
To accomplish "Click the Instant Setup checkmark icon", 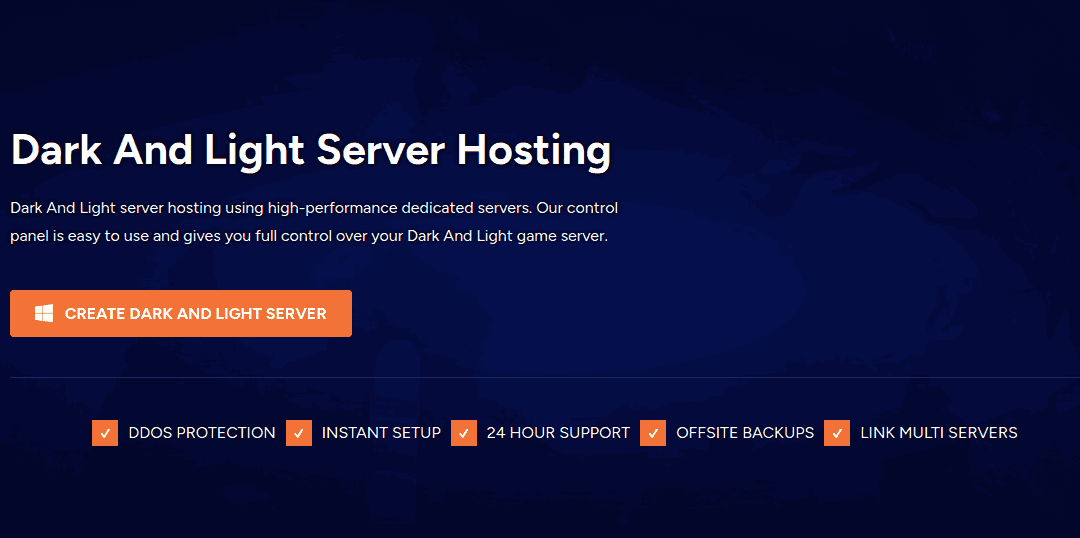I will [299, 433].
